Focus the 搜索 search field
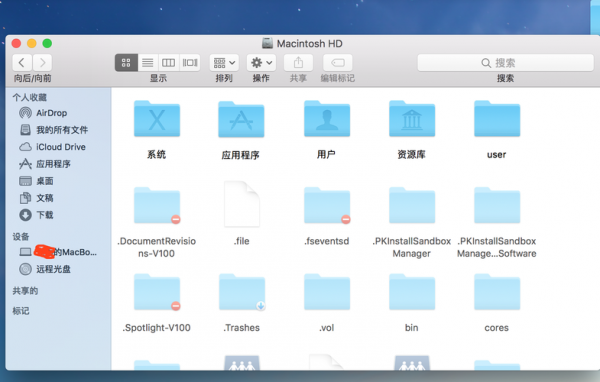Image resolution: width=600 pixels, height=382 pixels. (505, 63)
